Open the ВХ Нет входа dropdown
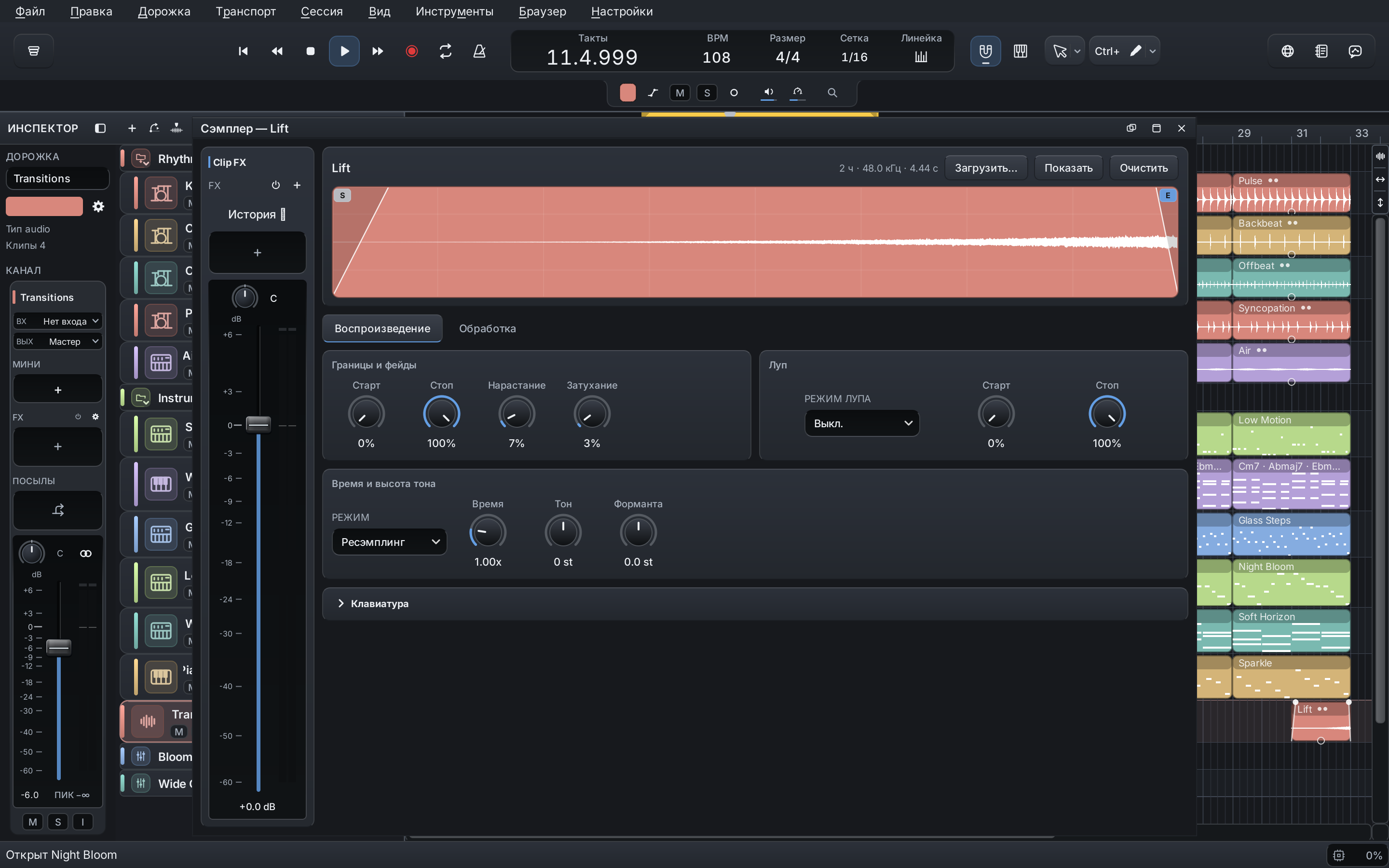The image size is (1389, 868). point(57,321)
